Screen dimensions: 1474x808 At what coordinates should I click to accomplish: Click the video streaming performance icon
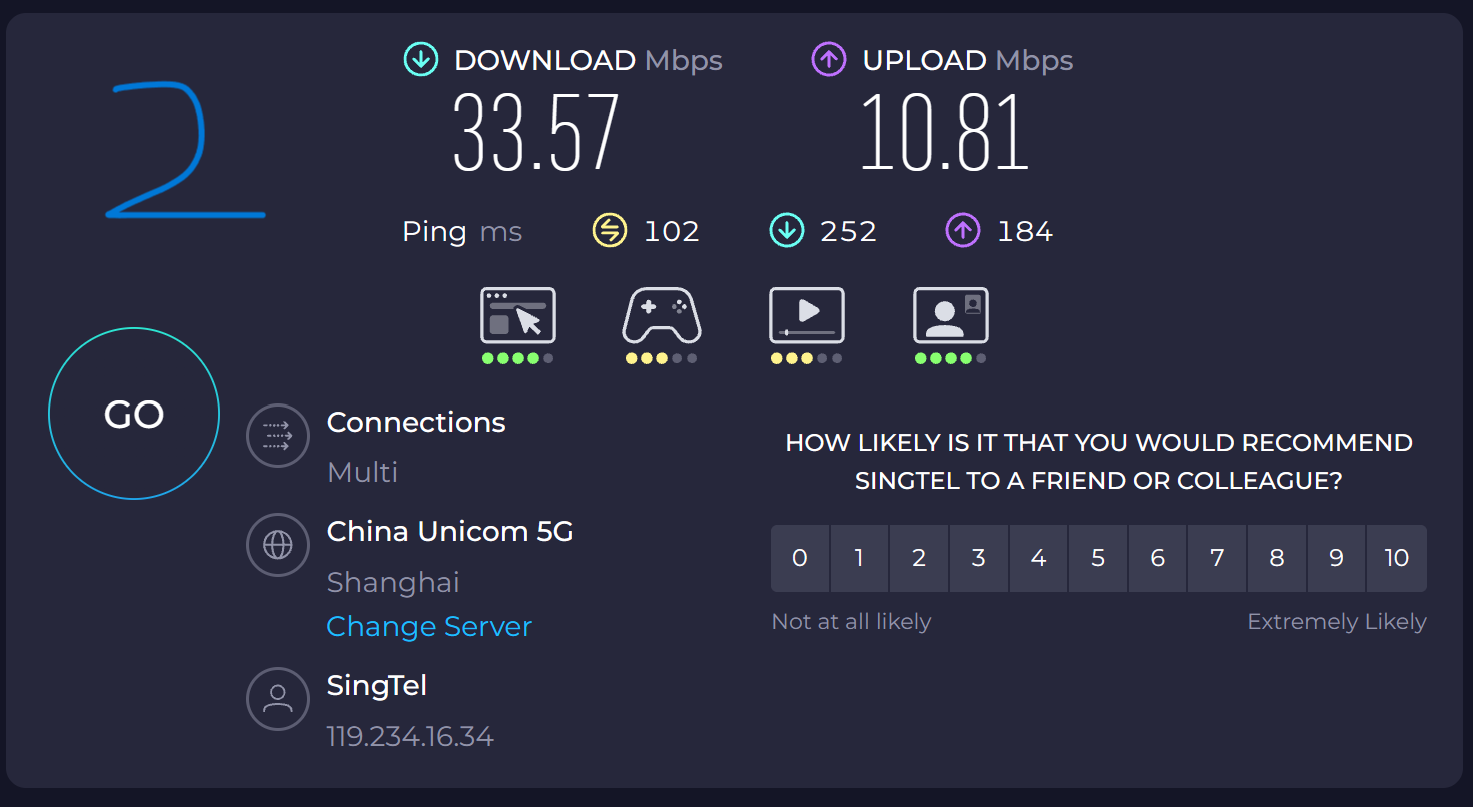coord(806,316)
